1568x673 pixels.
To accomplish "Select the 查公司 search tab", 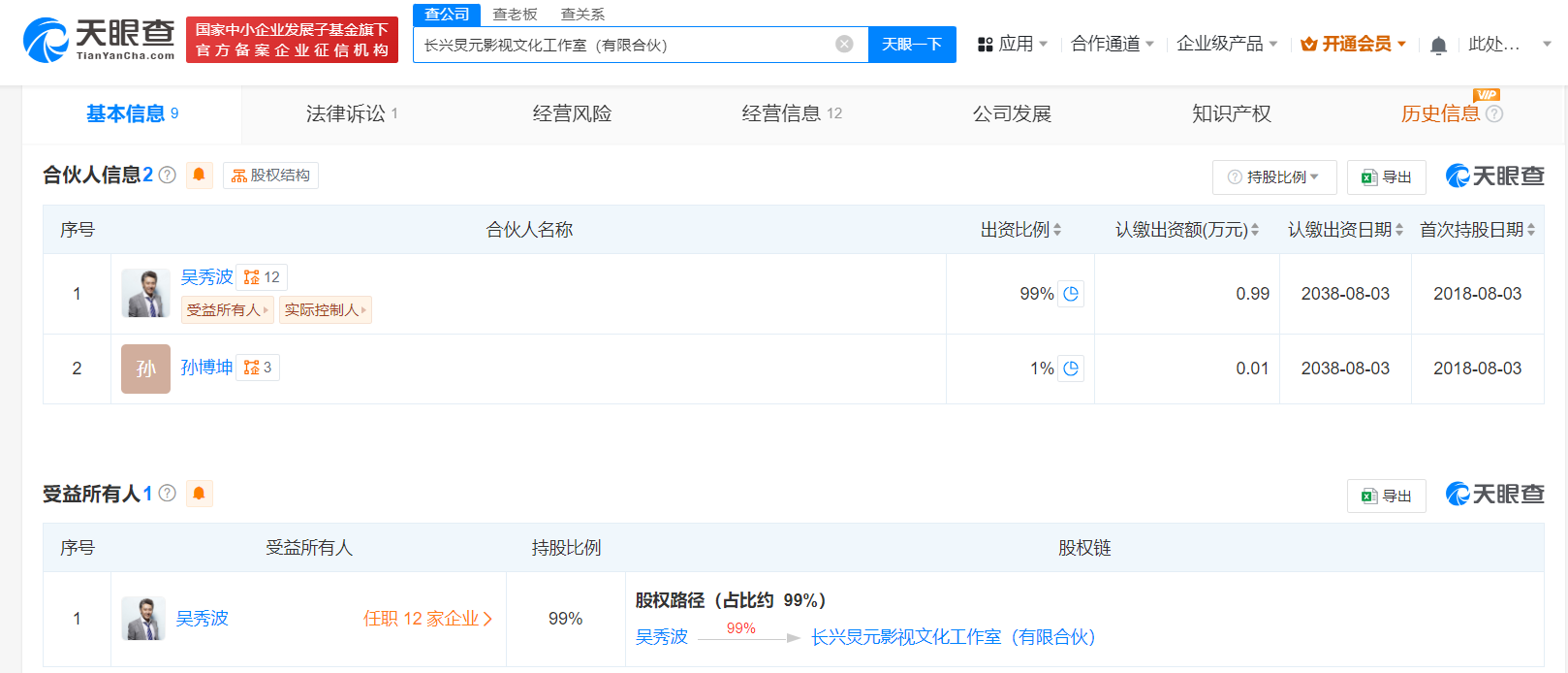I will click(447, 15).
